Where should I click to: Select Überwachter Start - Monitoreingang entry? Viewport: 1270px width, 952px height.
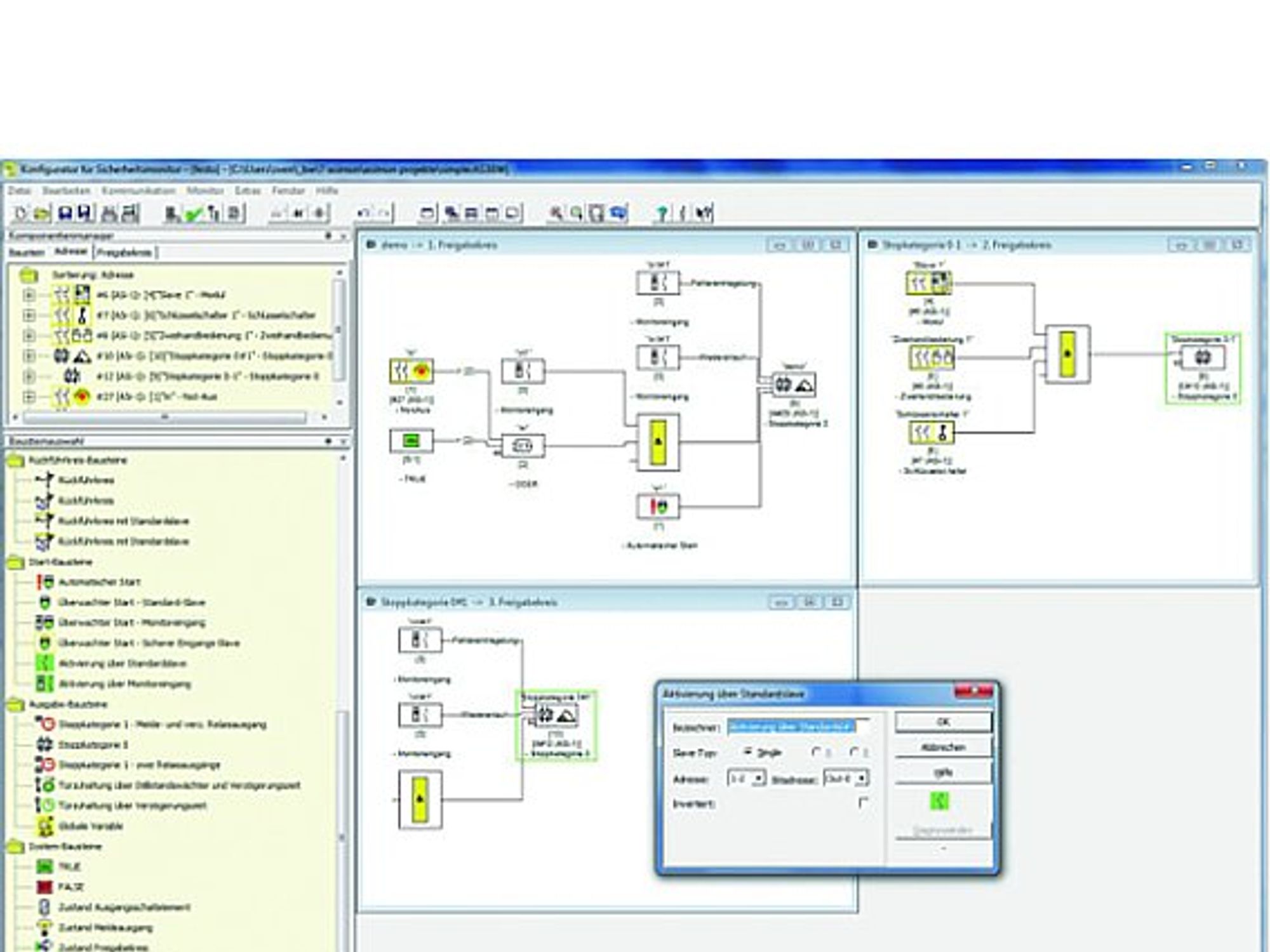(x=131, y=623)
